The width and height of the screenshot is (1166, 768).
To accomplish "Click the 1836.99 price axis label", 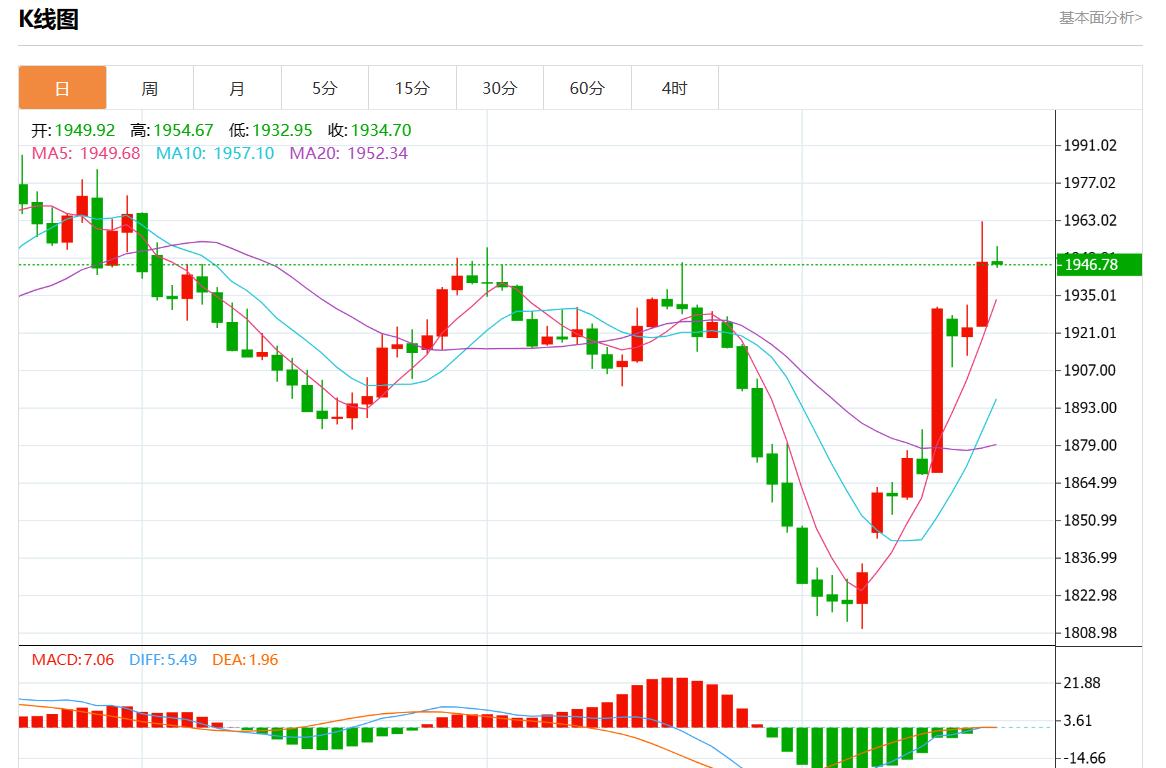I will pyautogui.click(x=1090, y=557).
